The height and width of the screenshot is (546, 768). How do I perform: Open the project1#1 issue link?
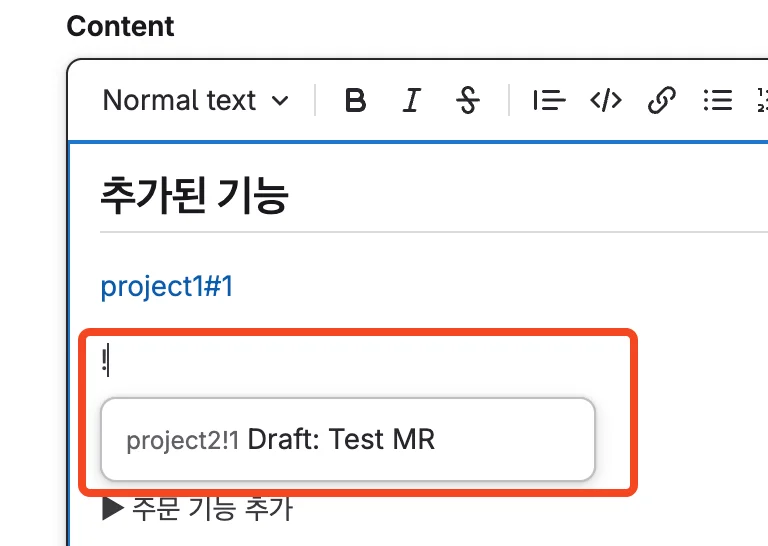point(167,287)
